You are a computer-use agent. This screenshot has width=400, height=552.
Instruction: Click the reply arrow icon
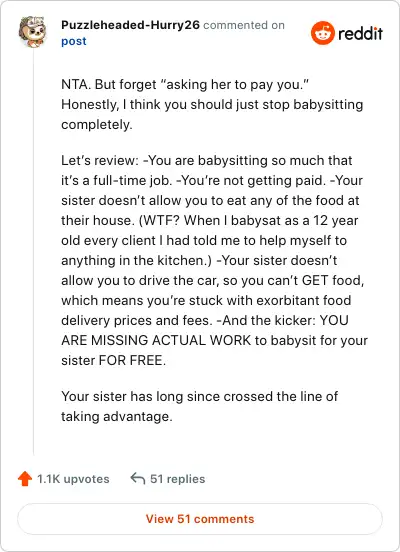click(138, 478)
